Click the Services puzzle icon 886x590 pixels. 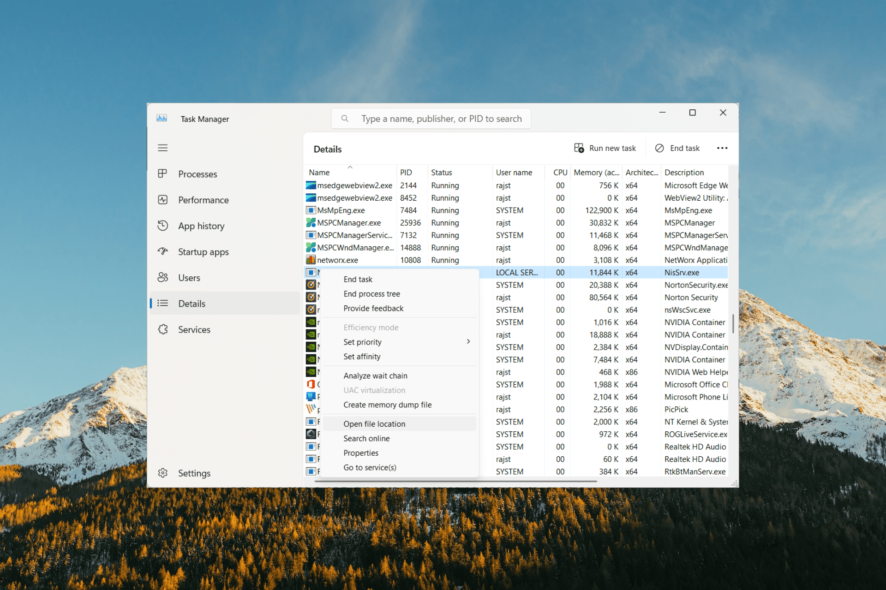point(163,330)
